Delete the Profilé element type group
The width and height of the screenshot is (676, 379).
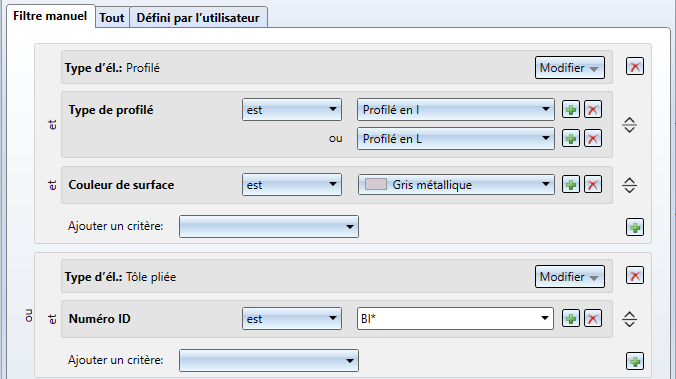[635, 67]
